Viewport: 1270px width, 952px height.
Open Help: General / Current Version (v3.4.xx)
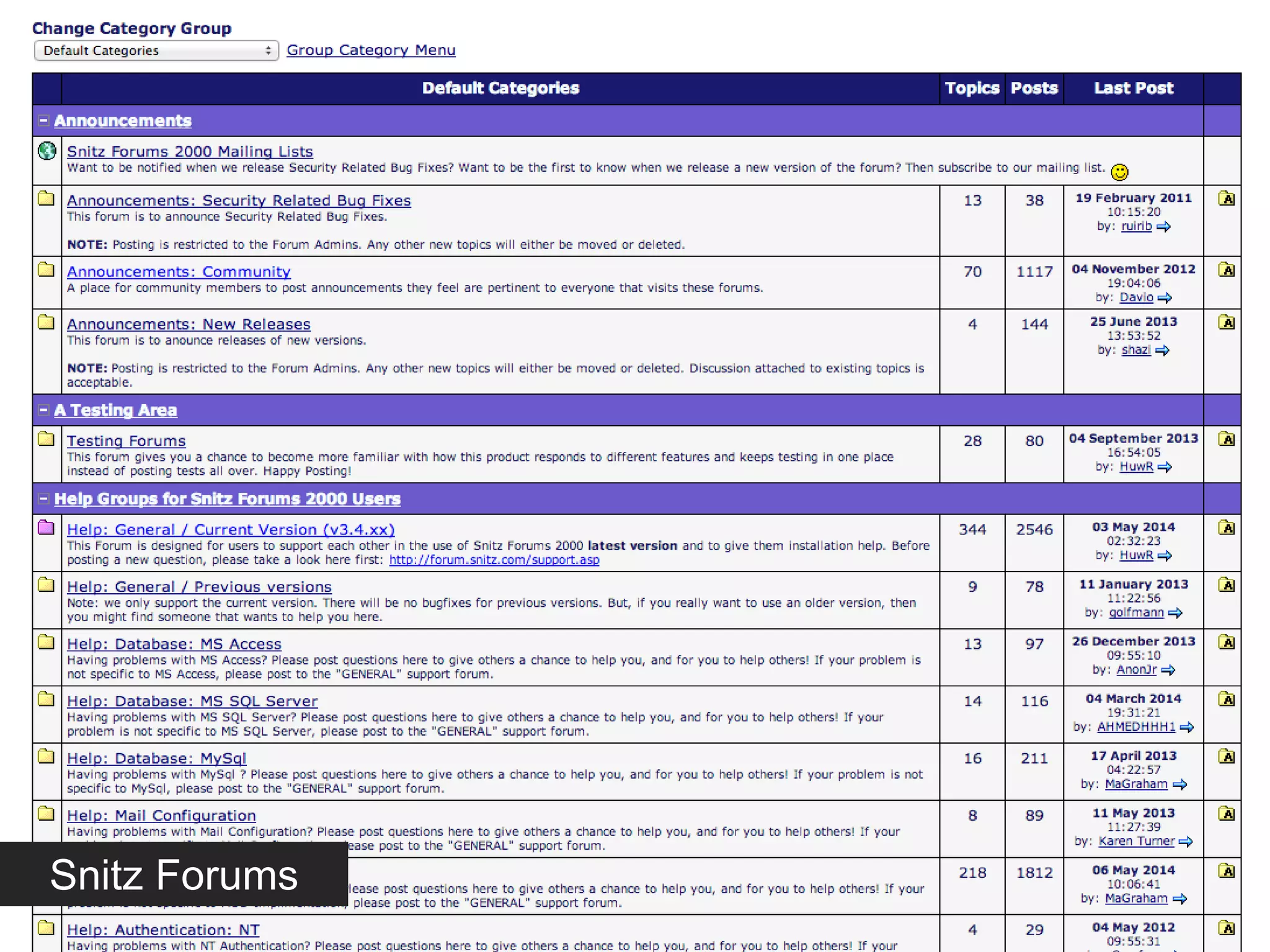coord(231,529)
